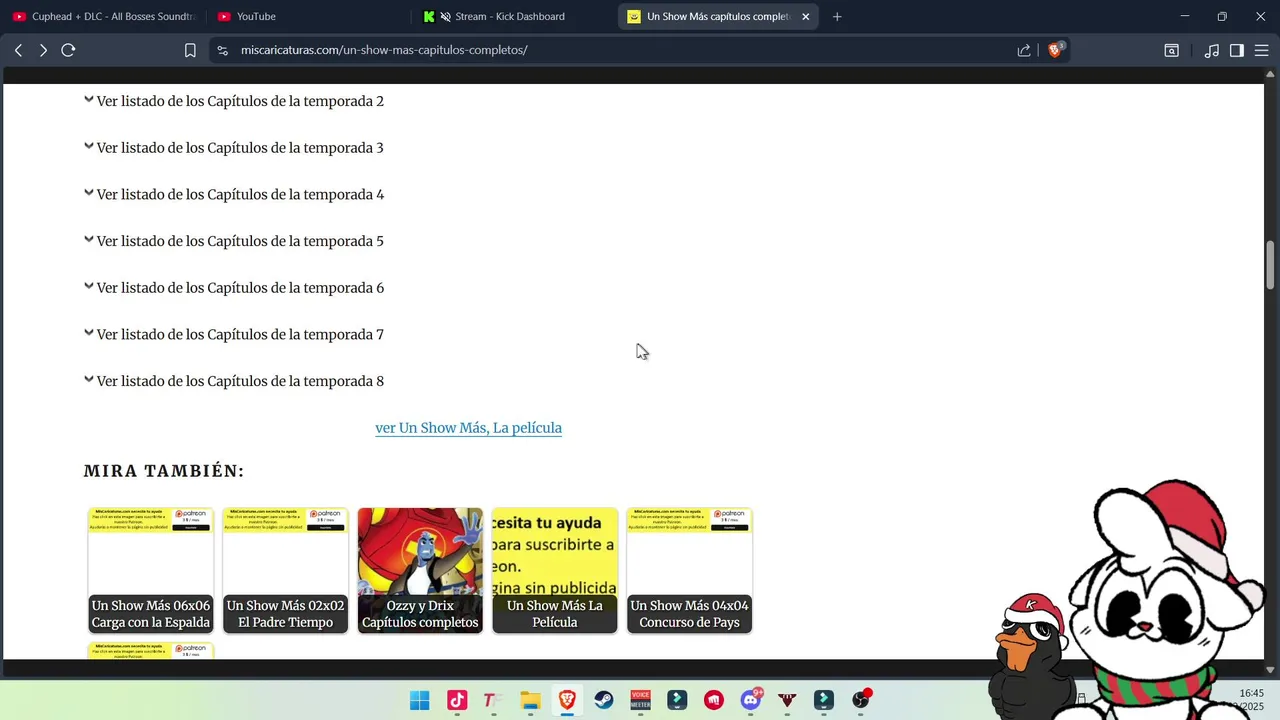Open Ozzy y Drix Capítulos completos

tap(420, 570)
